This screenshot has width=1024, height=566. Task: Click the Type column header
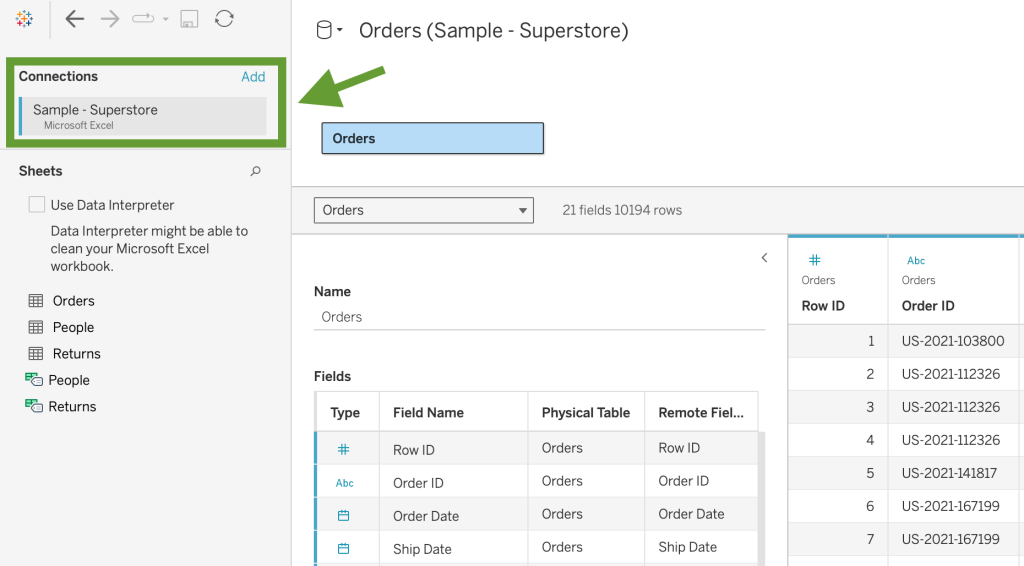tap(345, 413)
